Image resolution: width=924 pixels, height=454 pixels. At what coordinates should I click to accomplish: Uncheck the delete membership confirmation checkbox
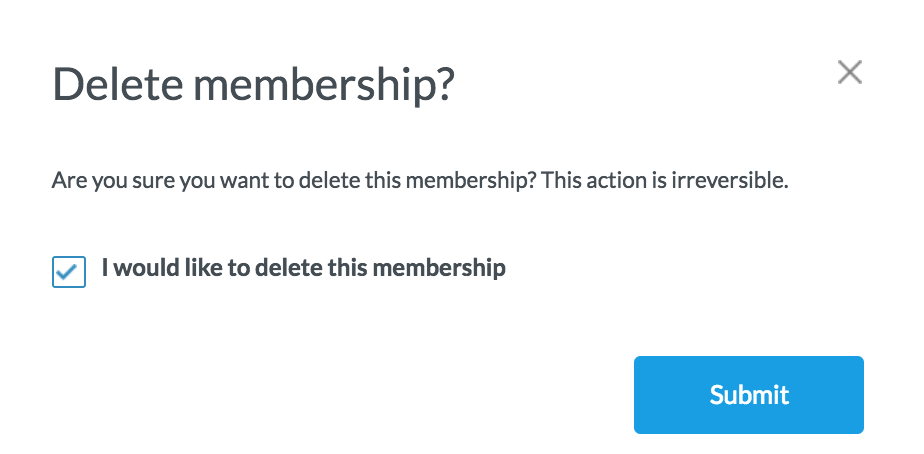[68, 272]
